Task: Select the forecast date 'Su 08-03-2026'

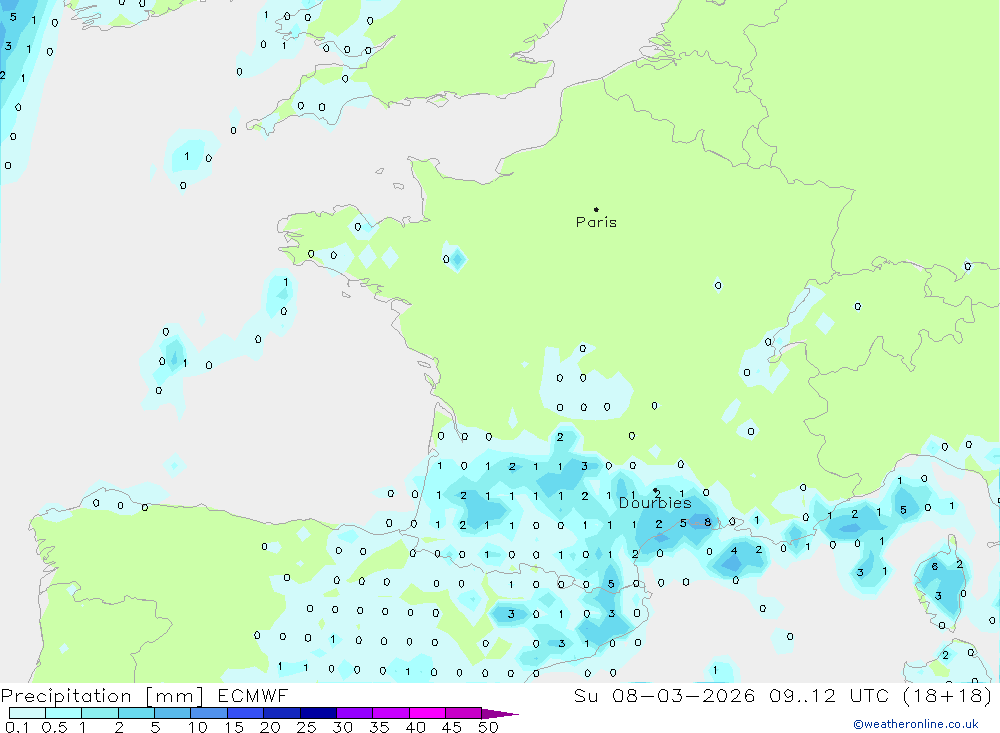Action: 664,695
